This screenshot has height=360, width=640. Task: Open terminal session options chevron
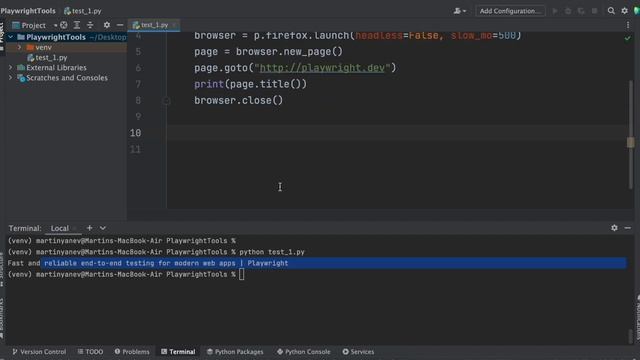click(103, 228)
